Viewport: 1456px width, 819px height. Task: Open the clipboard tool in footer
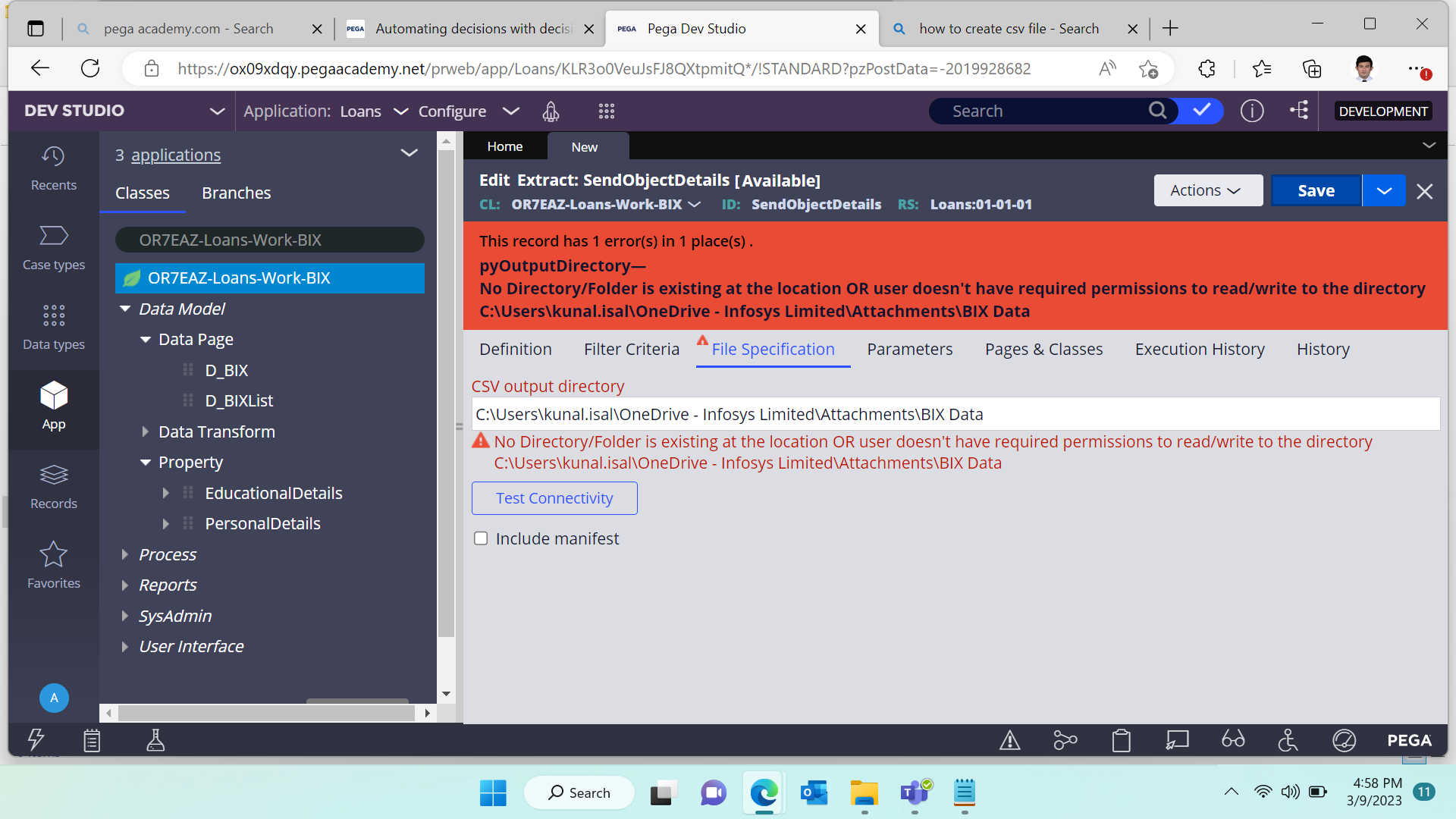1121,739
